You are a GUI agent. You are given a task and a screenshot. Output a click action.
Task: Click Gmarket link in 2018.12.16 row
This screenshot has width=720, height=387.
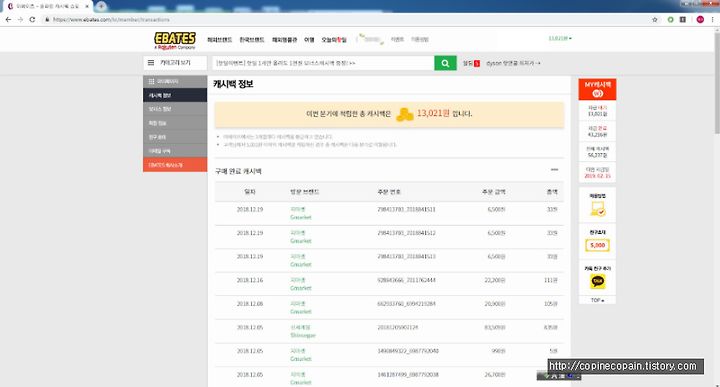coord(301,288)
